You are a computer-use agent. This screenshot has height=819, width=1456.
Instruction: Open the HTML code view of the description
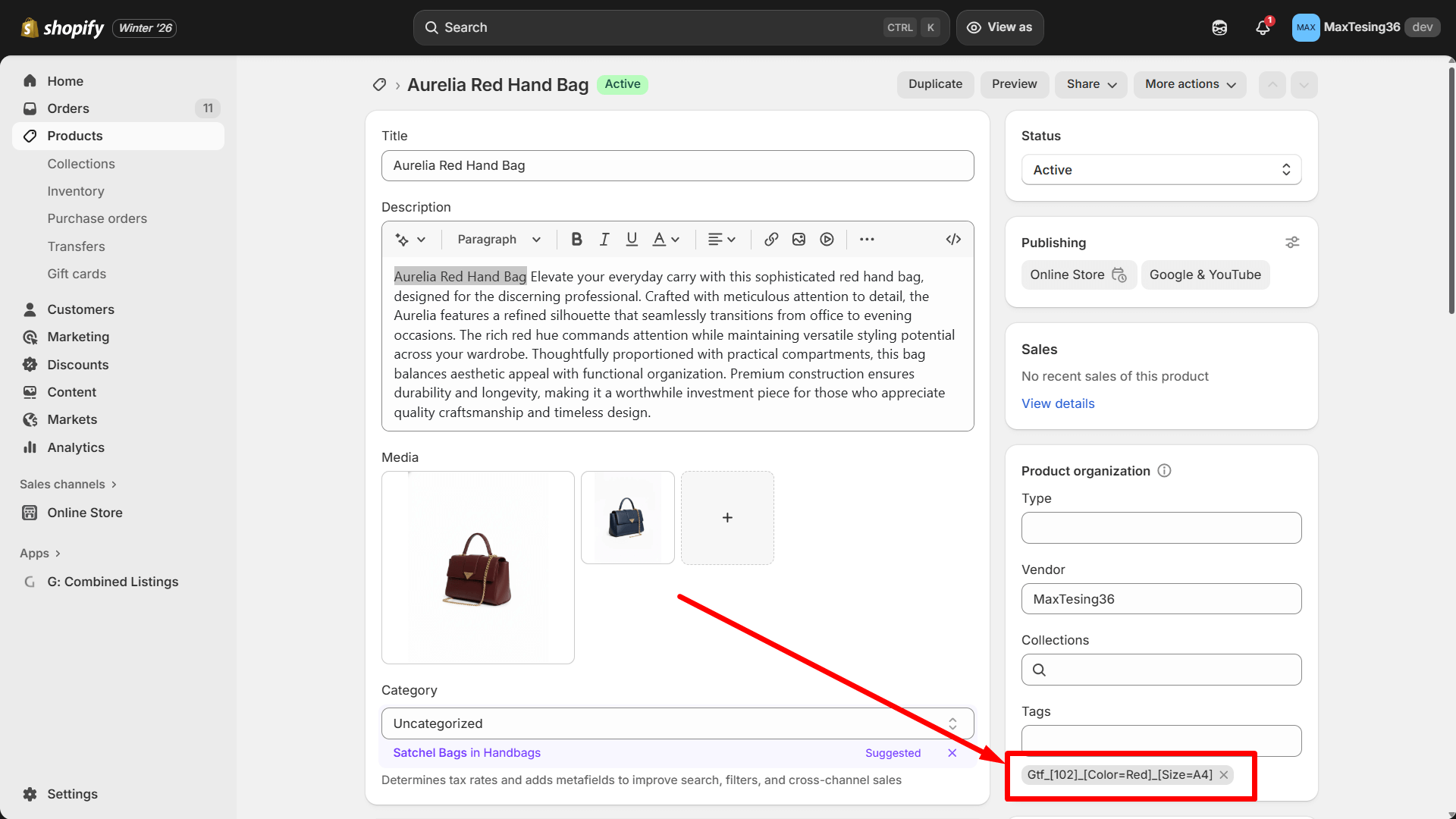pos(953,239)
